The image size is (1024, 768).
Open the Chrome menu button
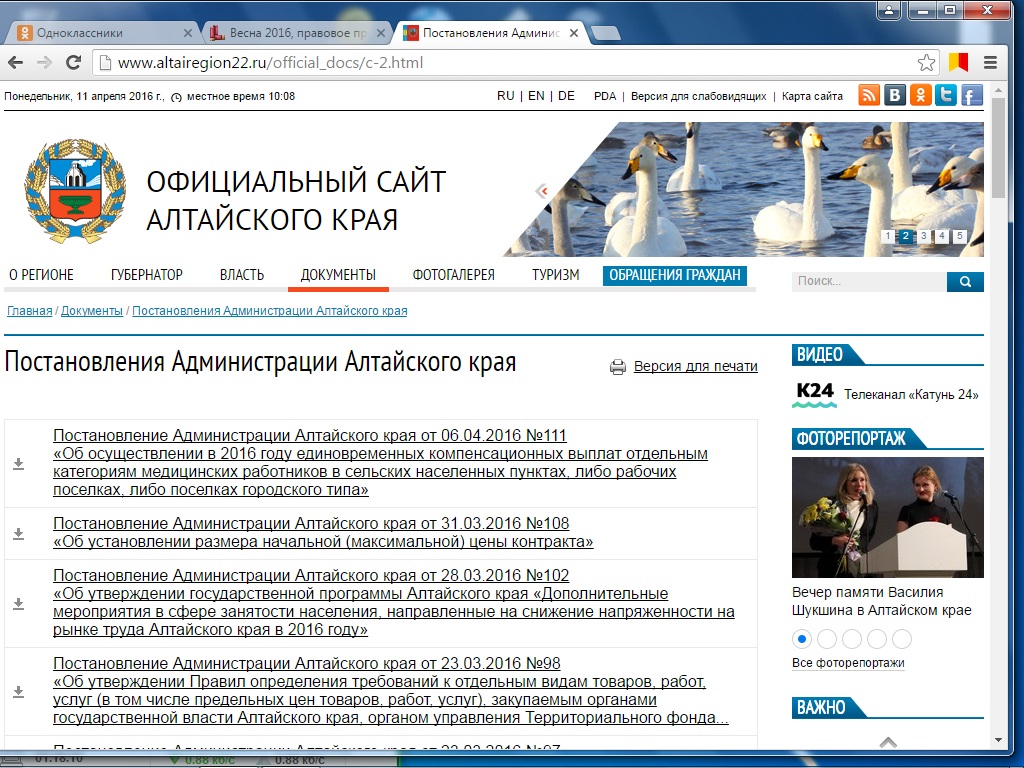(990, 62)
